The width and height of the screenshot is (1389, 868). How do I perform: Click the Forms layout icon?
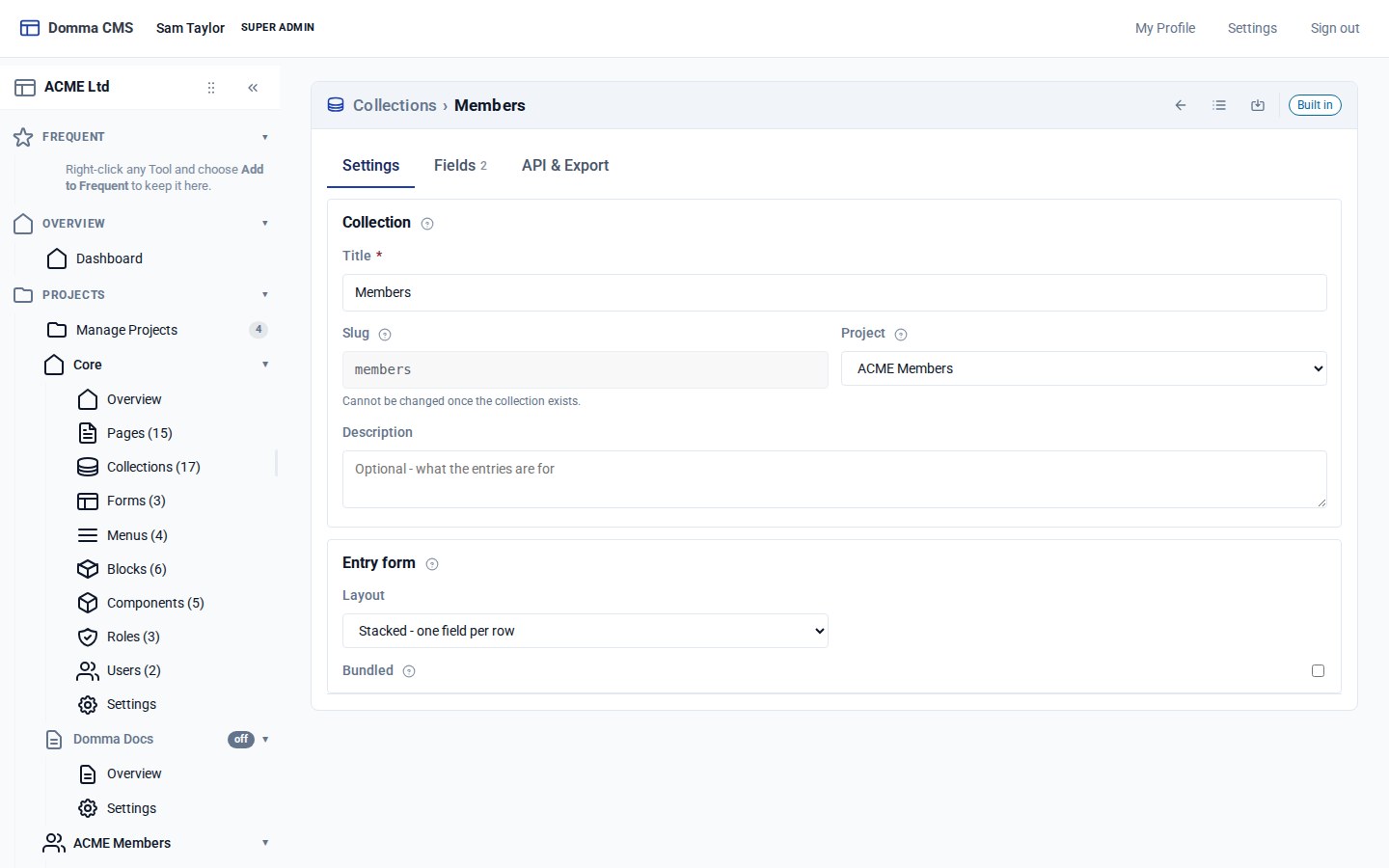[88, 501]
